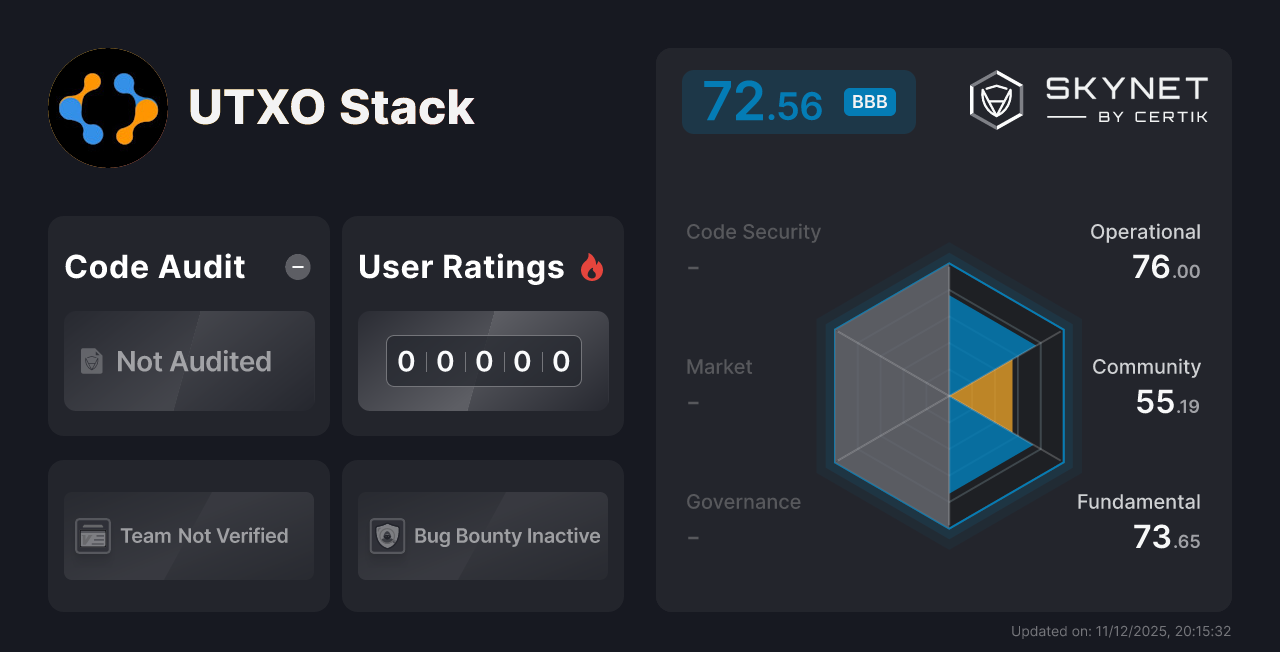Toggle the Team Not Verified status tile

pyautogui.click(x=189, y=536)
